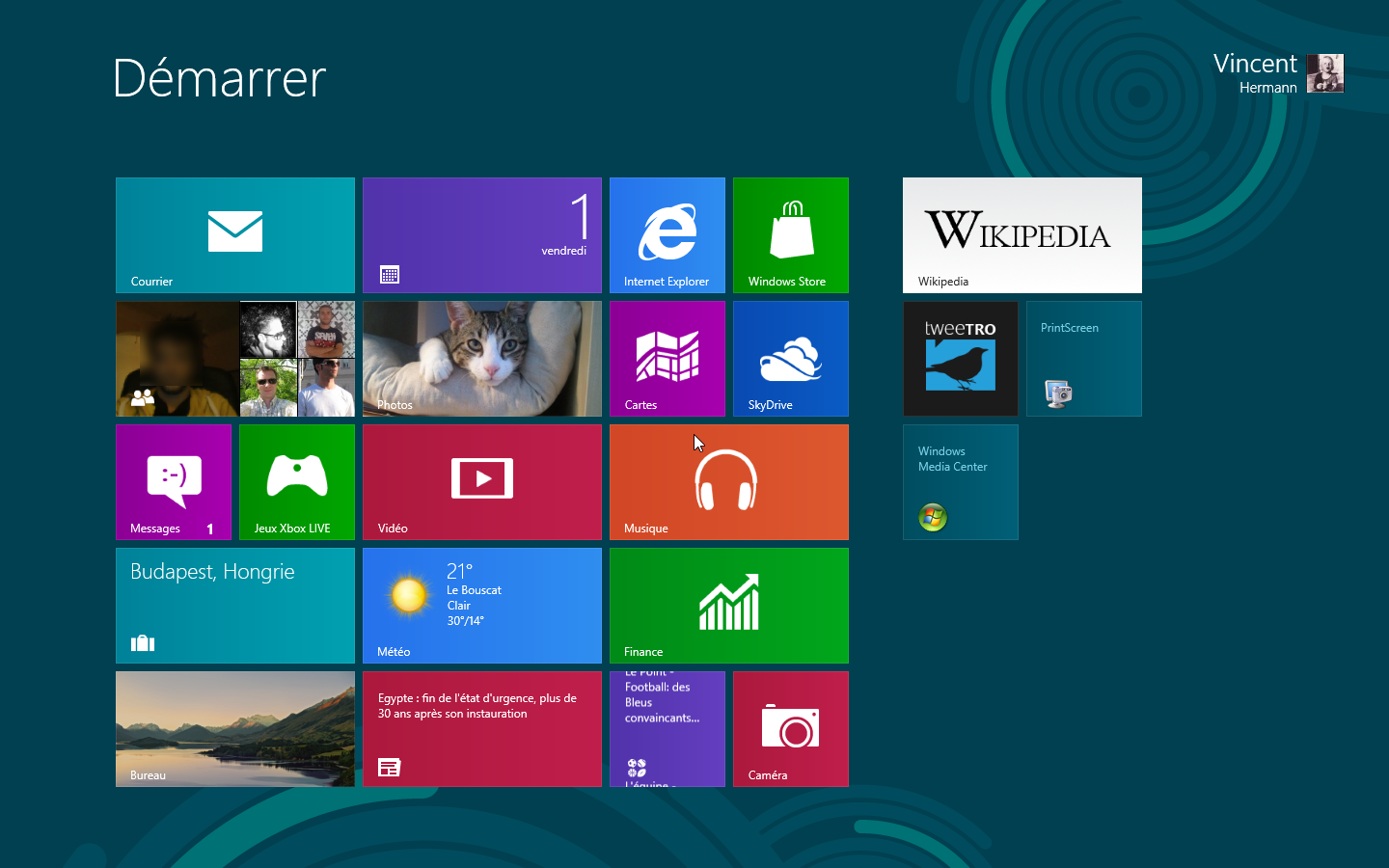
Task: Open the Budapest, Hongrie travel tile
Action: (234, 605)
